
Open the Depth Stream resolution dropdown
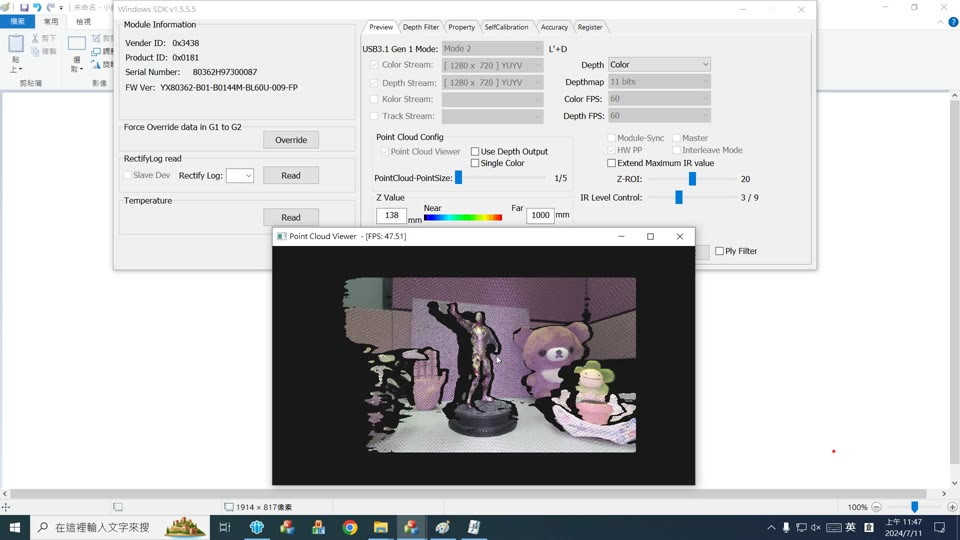click(x=492, y=82)
